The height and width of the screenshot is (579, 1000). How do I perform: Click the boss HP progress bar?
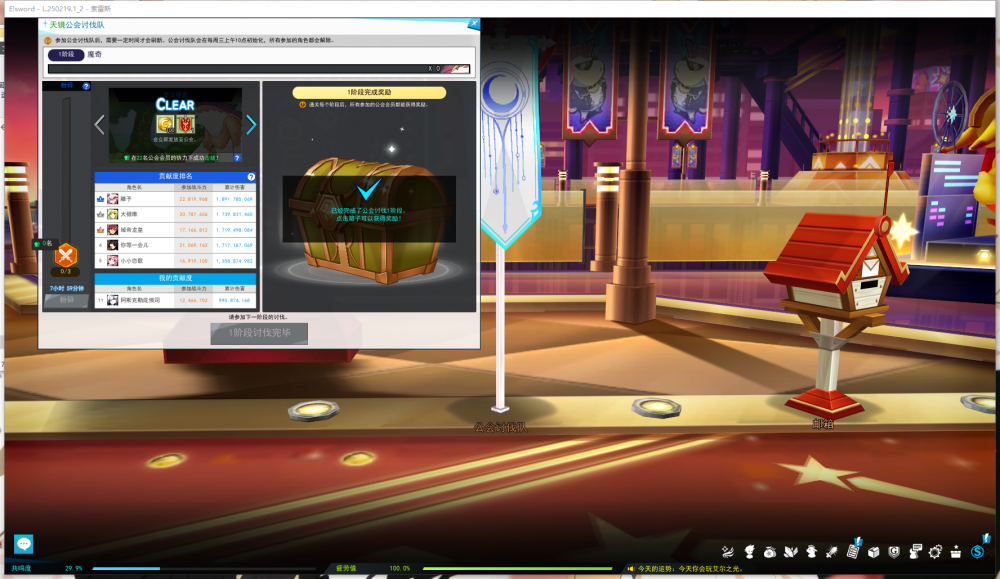click(x=259, y=69)
